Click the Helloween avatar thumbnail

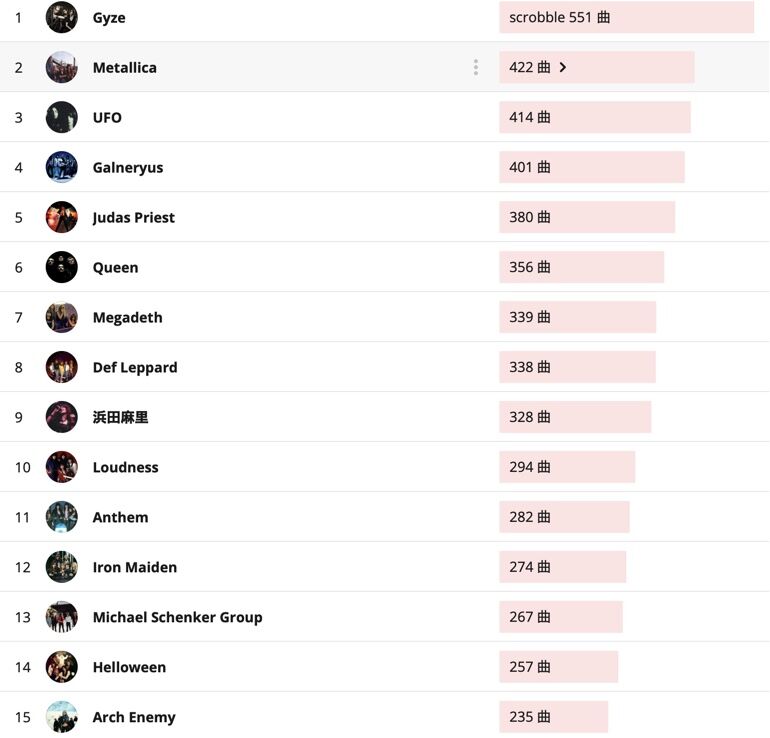click(61, 667)
